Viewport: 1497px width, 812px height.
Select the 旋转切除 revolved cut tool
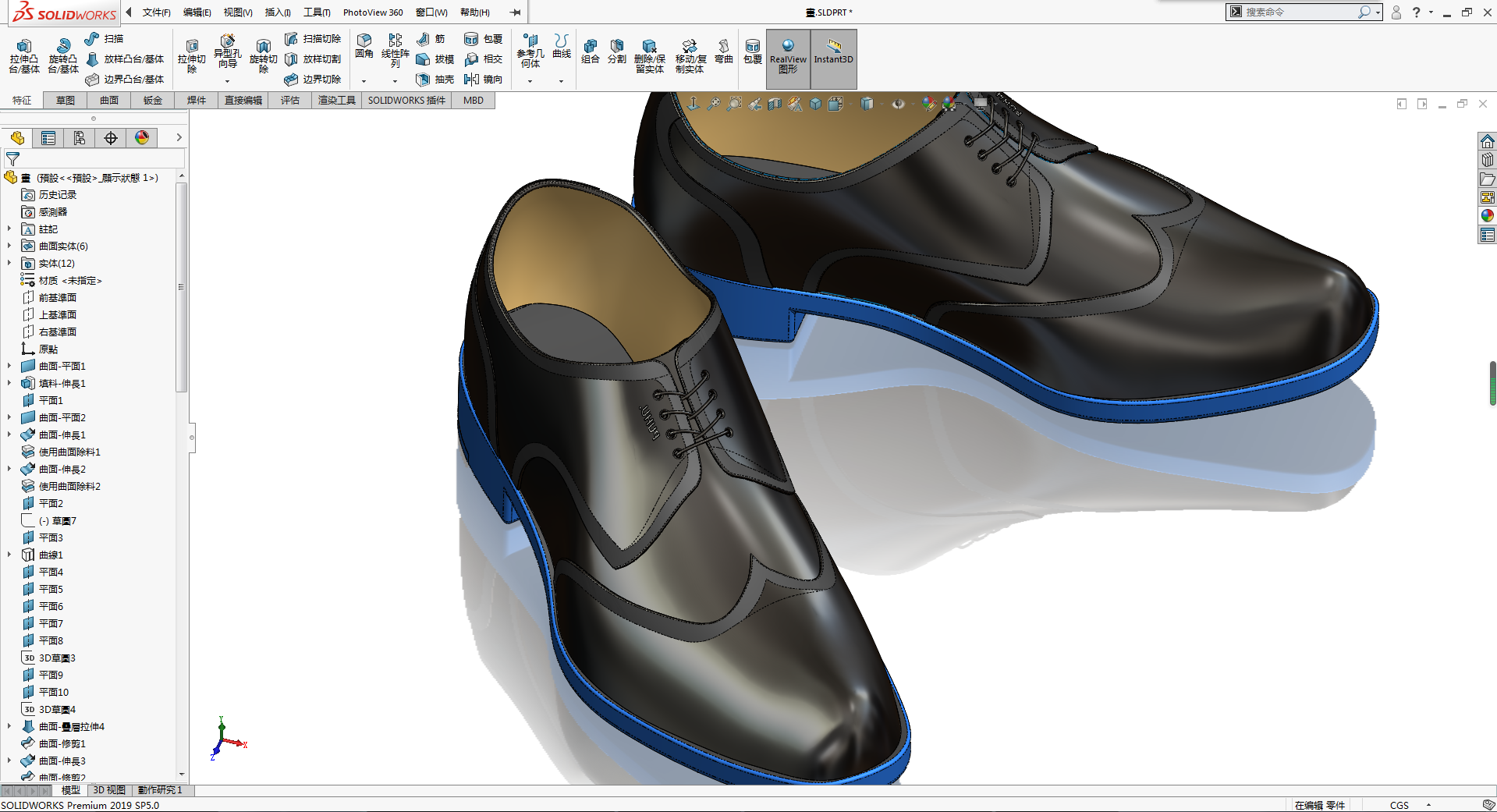[264, 56]
